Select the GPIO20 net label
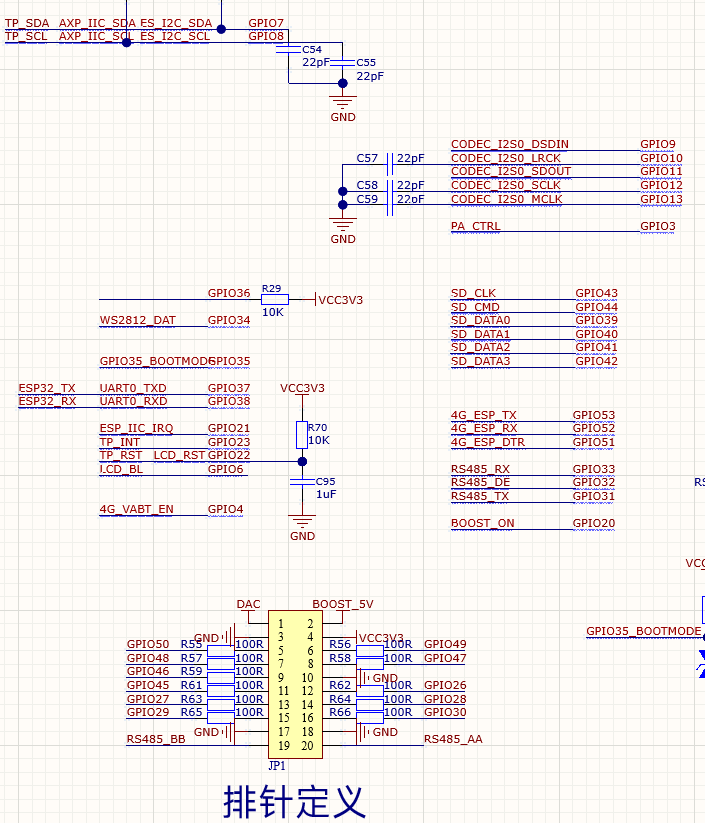Screen dimensions: 705x823 pos(594,523)
